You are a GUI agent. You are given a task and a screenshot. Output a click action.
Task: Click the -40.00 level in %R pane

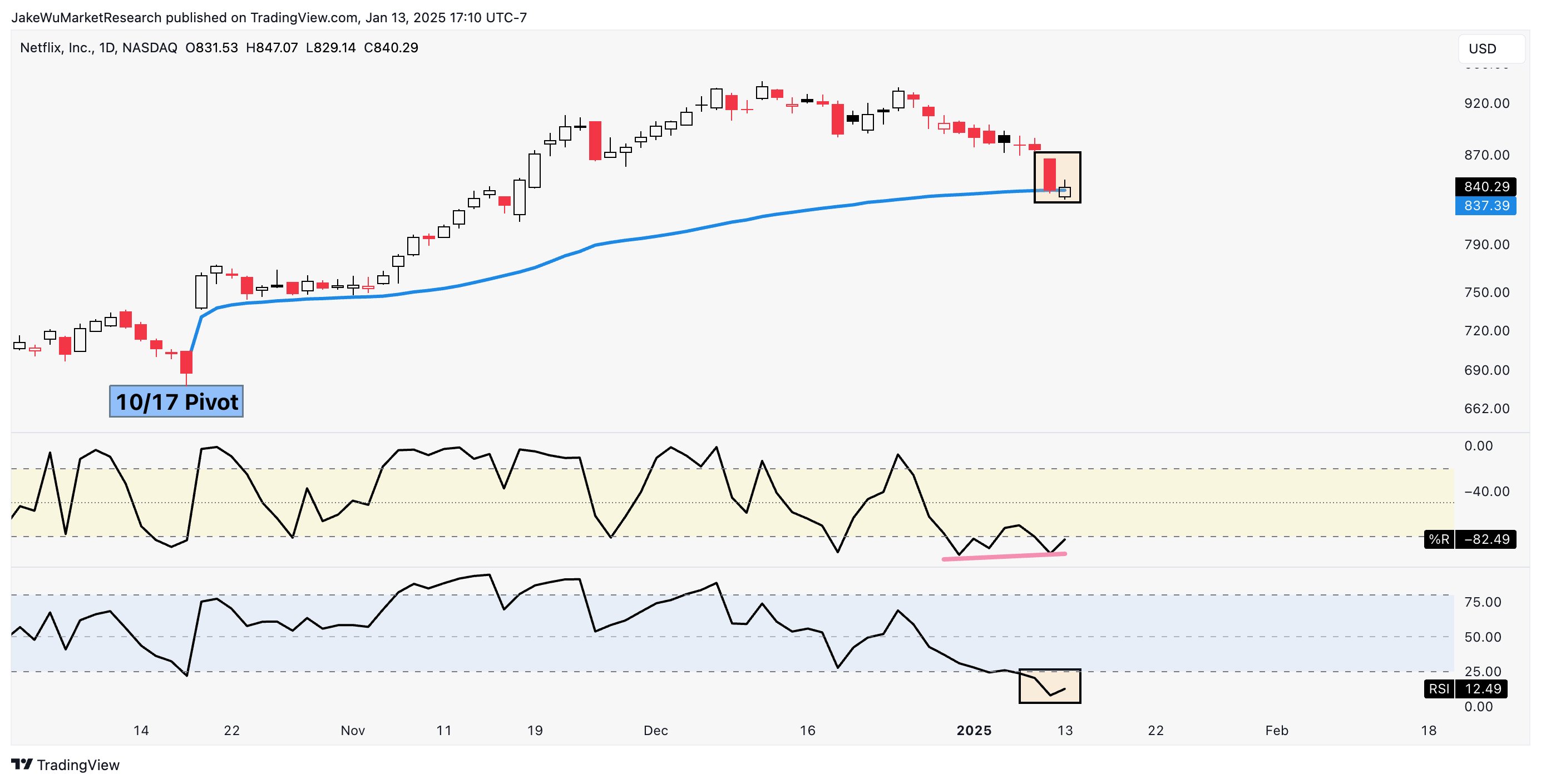pos(1487,492)
